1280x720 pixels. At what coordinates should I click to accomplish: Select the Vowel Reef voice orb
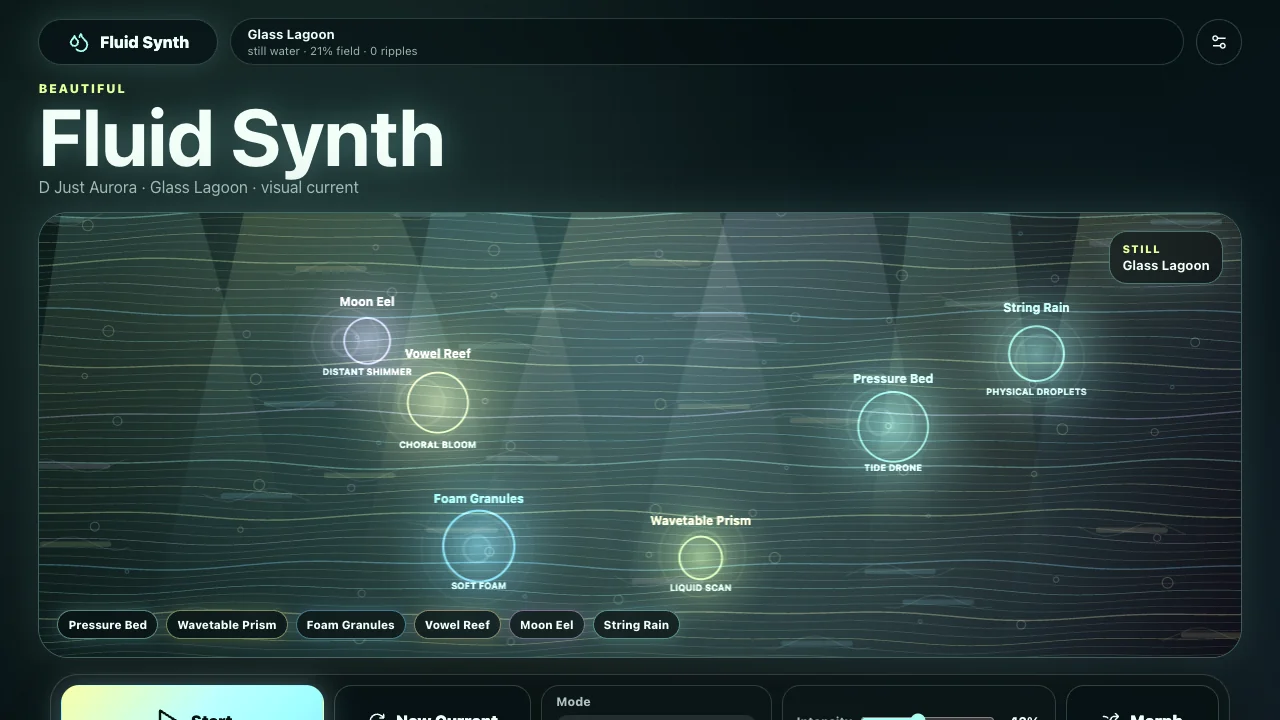[x=438, y=402]
